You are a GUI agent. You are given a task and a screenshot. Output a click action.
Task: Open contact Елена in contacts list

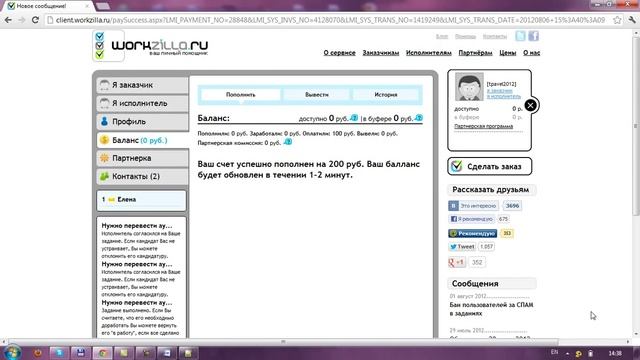[141, 200]
